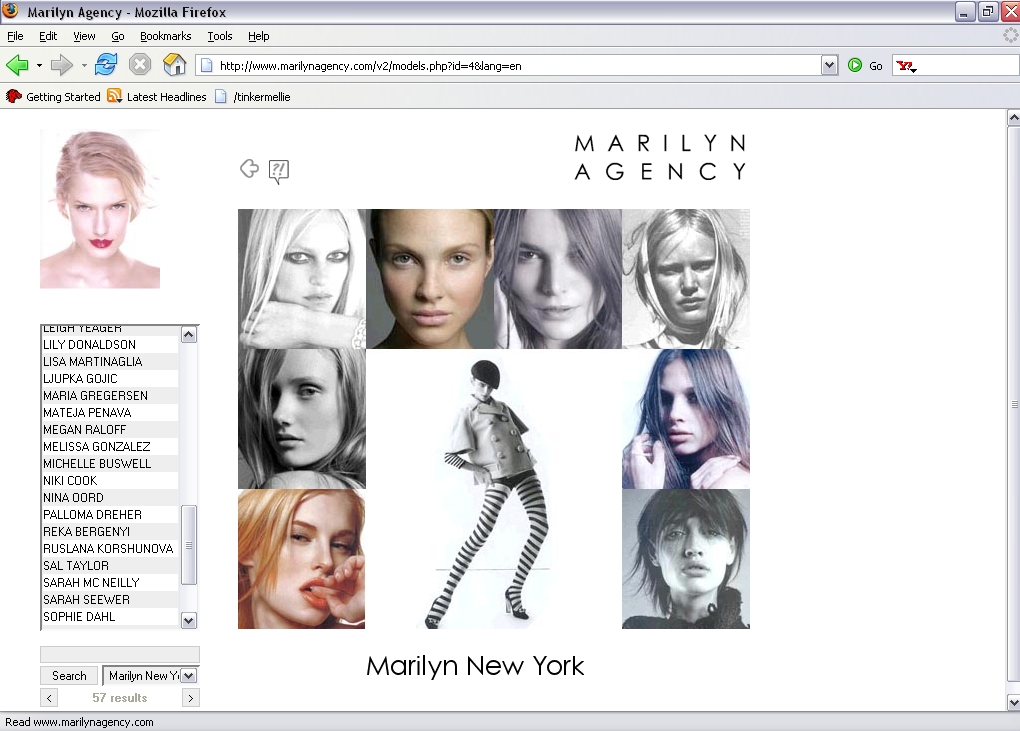Go to the next results page
Screen dimensions: 1020x731
click(x=191, y=698)
